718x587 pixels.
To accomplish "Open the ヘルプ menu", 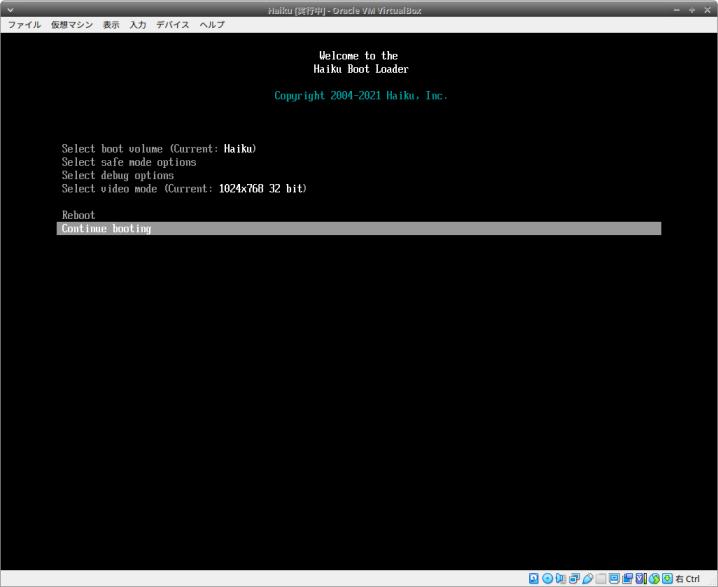I will coord(212,25).
